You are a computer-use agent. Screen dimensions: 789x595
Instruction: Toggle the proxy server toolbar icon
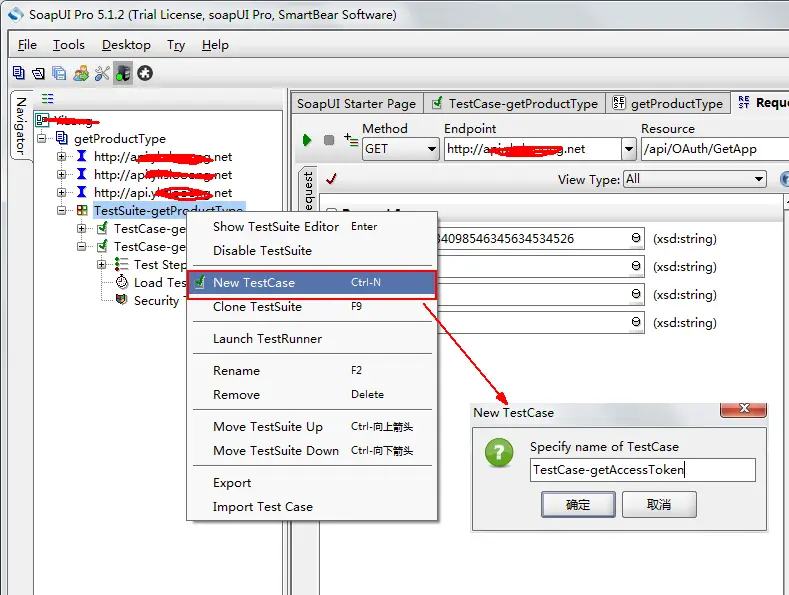point(123,73)
